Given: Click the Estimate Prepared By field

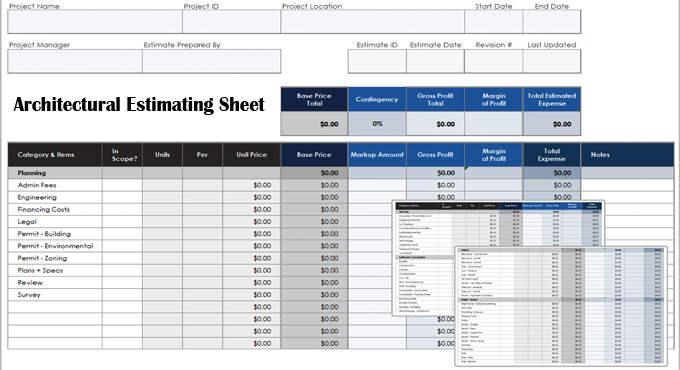Looking at the screenshot, I should 212,61.
